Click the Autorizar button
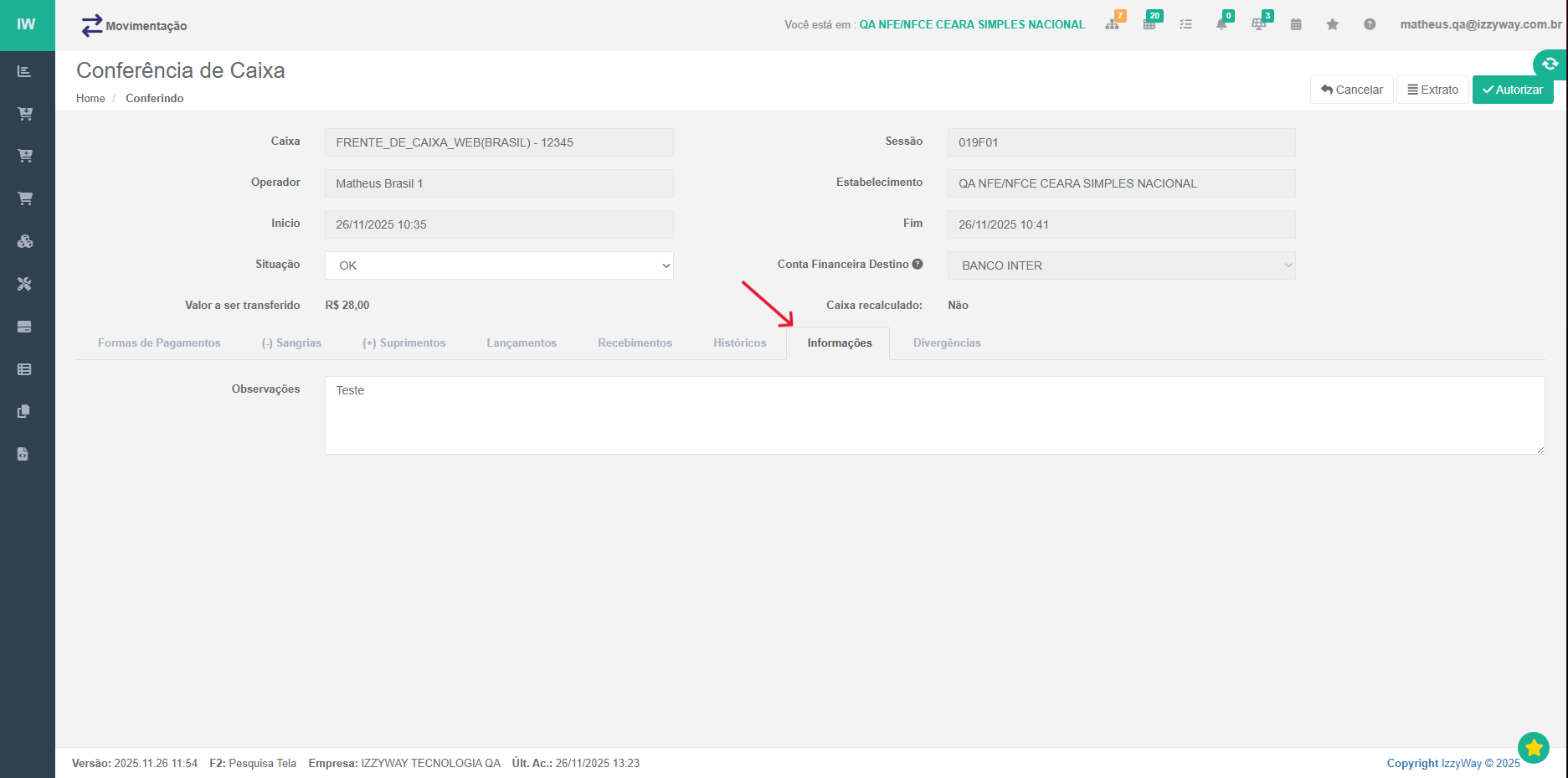Image resolution: width=1568 pixels, height=778 pixels. coord(1512,90)
